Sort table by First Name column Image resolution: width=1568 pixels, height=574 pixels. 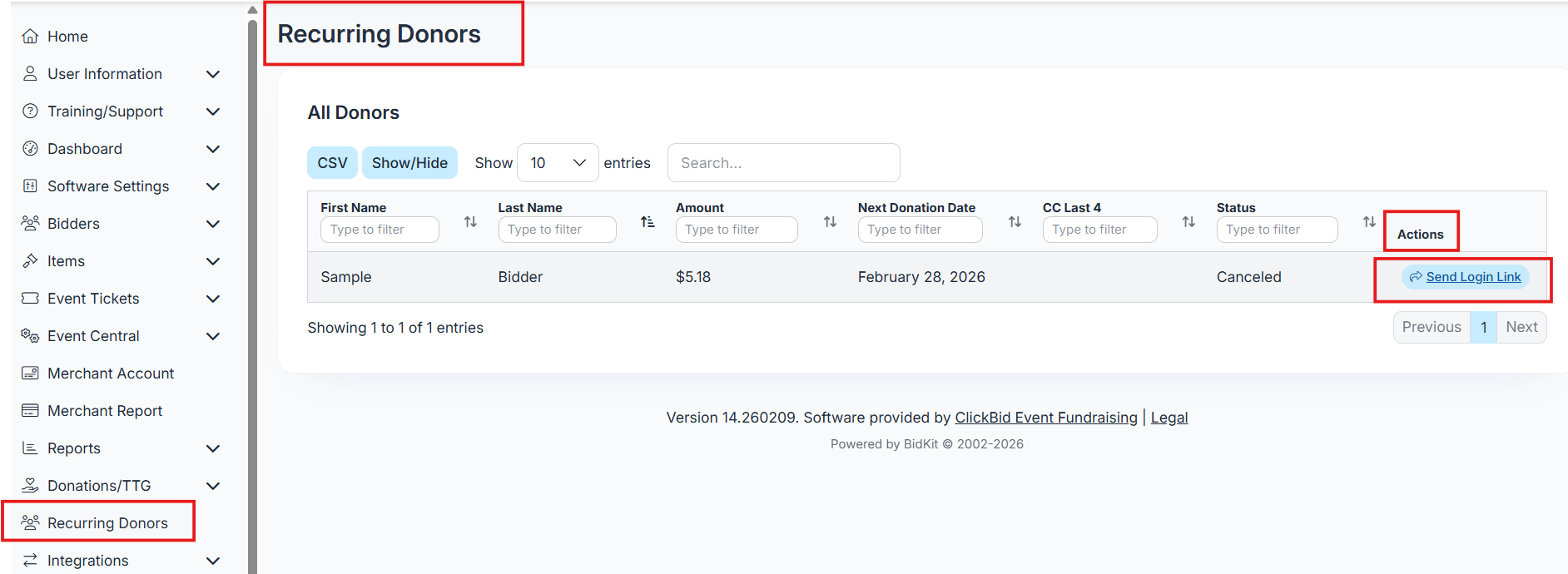coord(470,222)
